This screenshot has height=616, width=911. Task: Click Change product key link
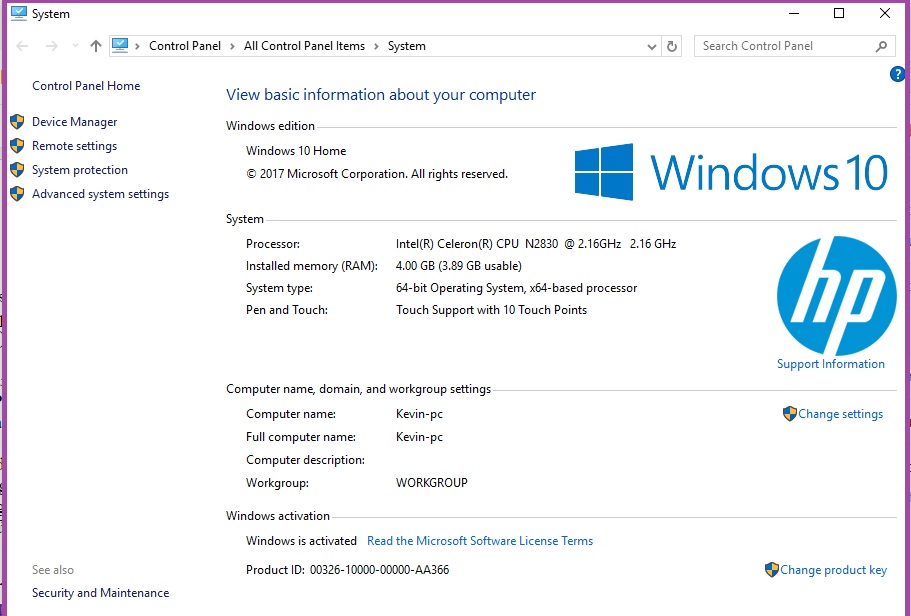pyautogui.click(x=833, y=570)
